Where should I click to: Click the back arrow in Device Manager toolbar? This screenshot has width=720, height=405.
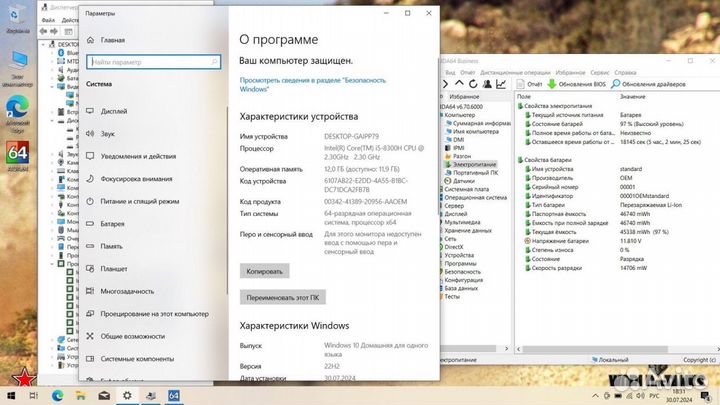(x=44, y=31)
